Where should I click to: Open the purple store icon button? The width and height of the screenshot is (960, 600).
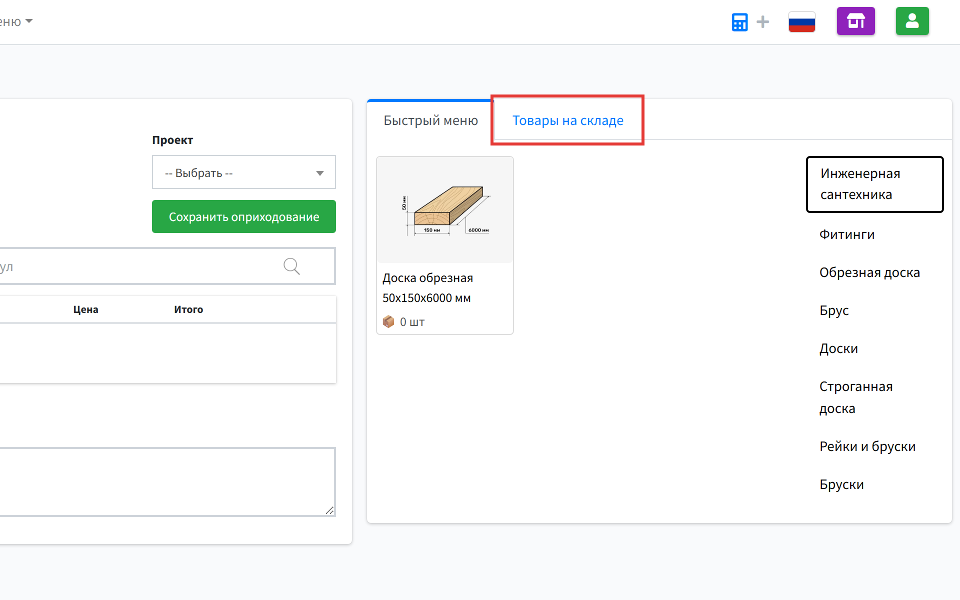pos(855,21)
